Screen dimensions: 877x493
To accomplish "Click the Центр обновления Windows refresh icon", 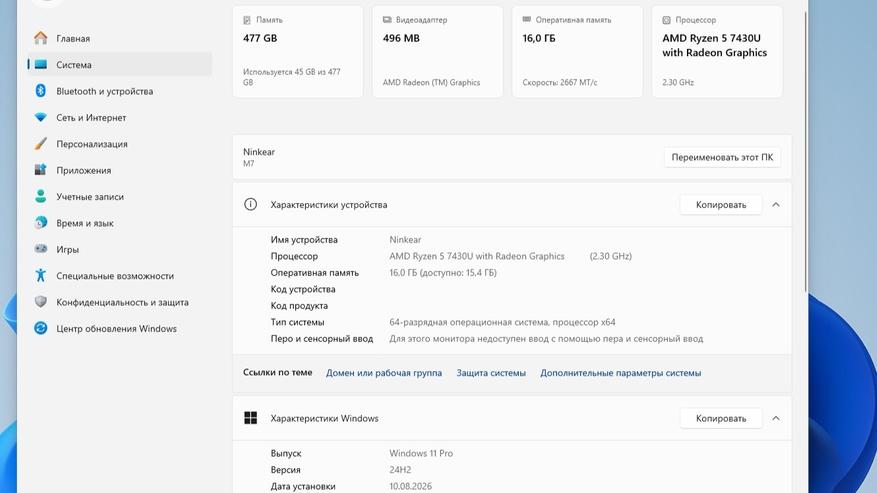I will click(40, 328).
